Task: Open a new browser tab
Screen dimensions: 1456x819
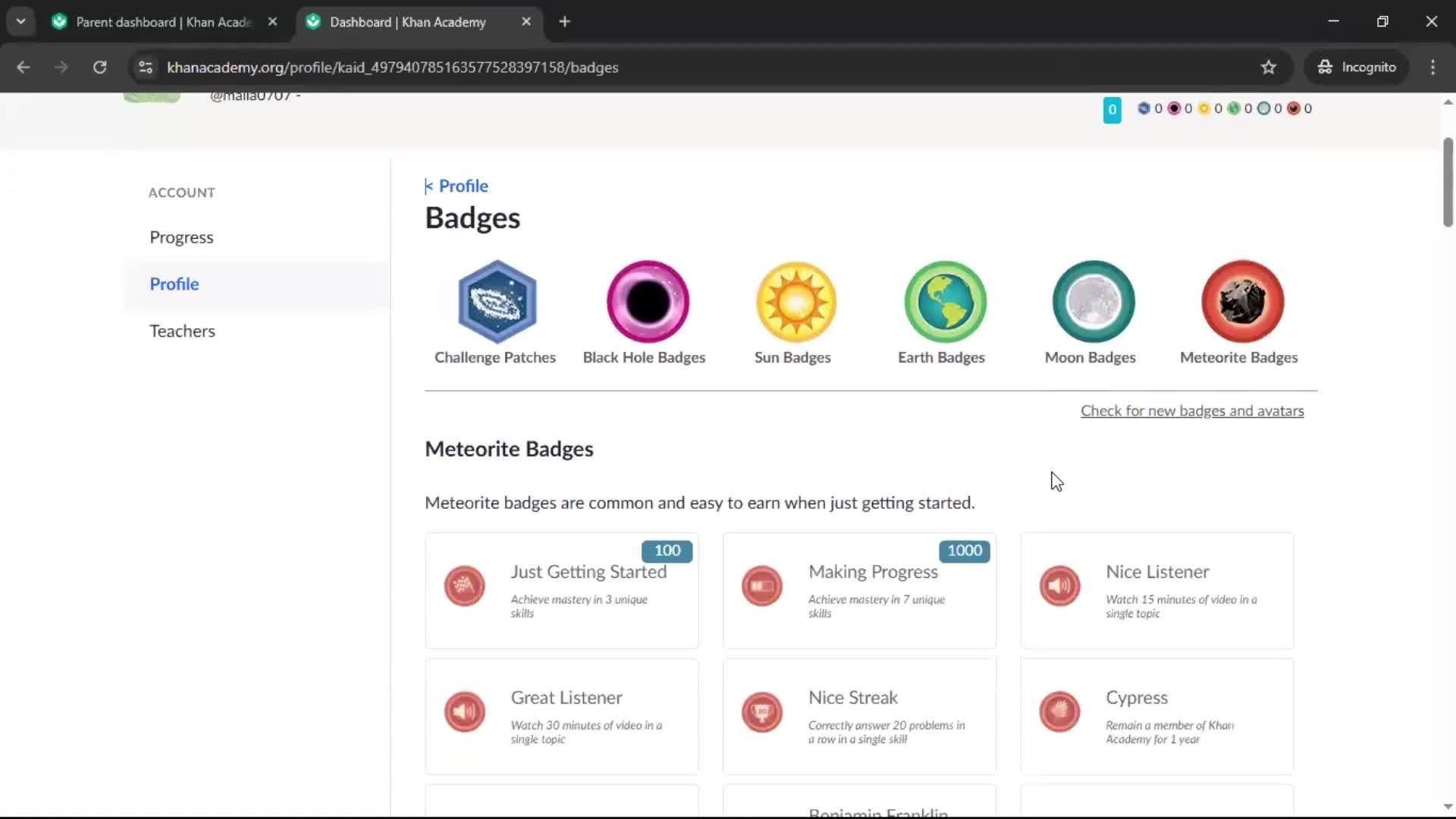Action: click(564, 22)
